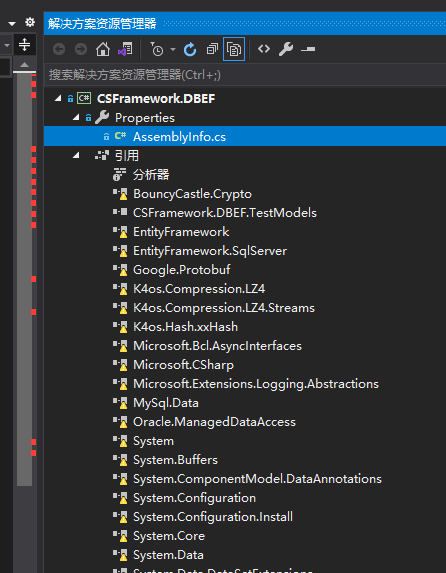
Task: Click the Back navigation arrow in Solution Explorer
Action: click(59, 49)
